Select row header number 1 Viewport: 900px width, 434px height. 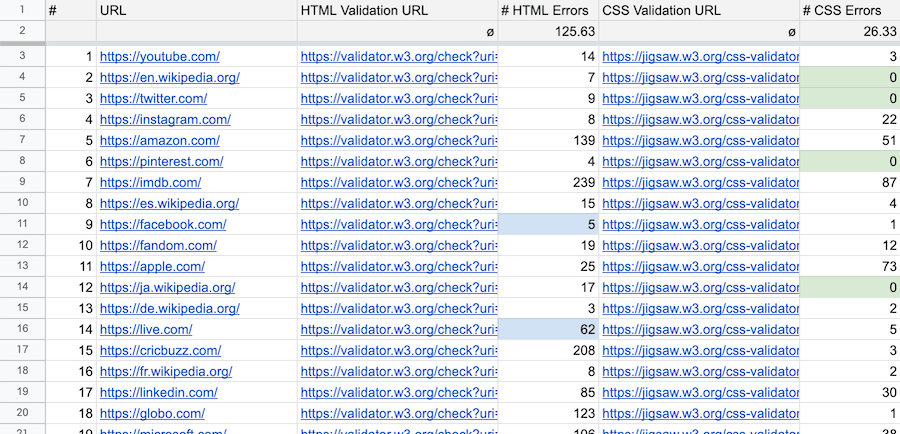tap(22, 10)
